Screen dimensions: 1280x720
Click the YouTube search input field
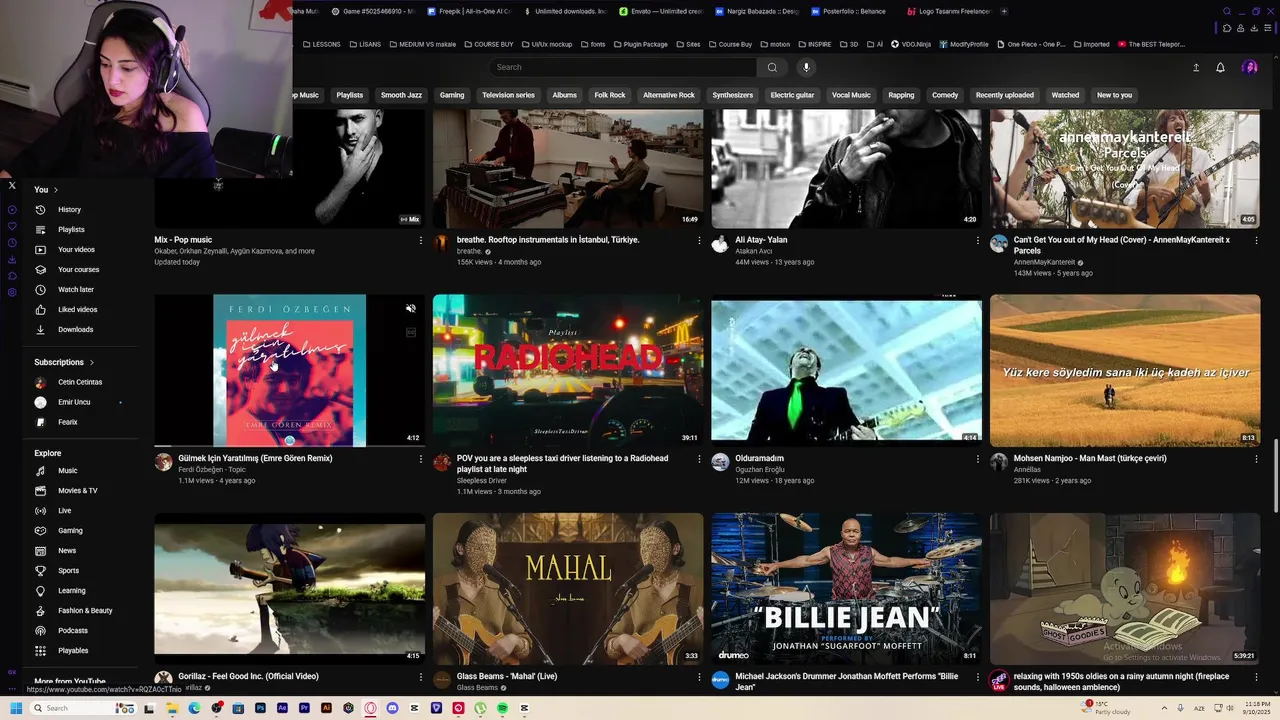click(x=623, y=67)
